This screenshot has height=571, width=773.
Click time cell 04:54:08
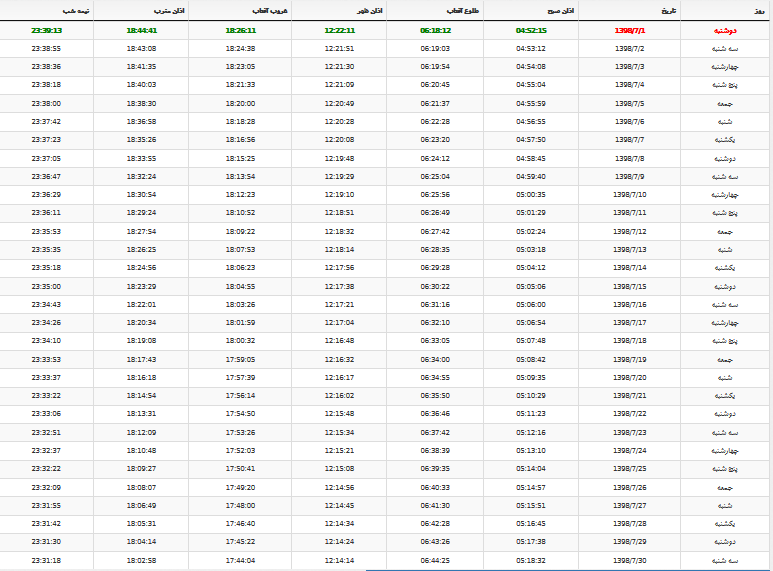point(531,67)
